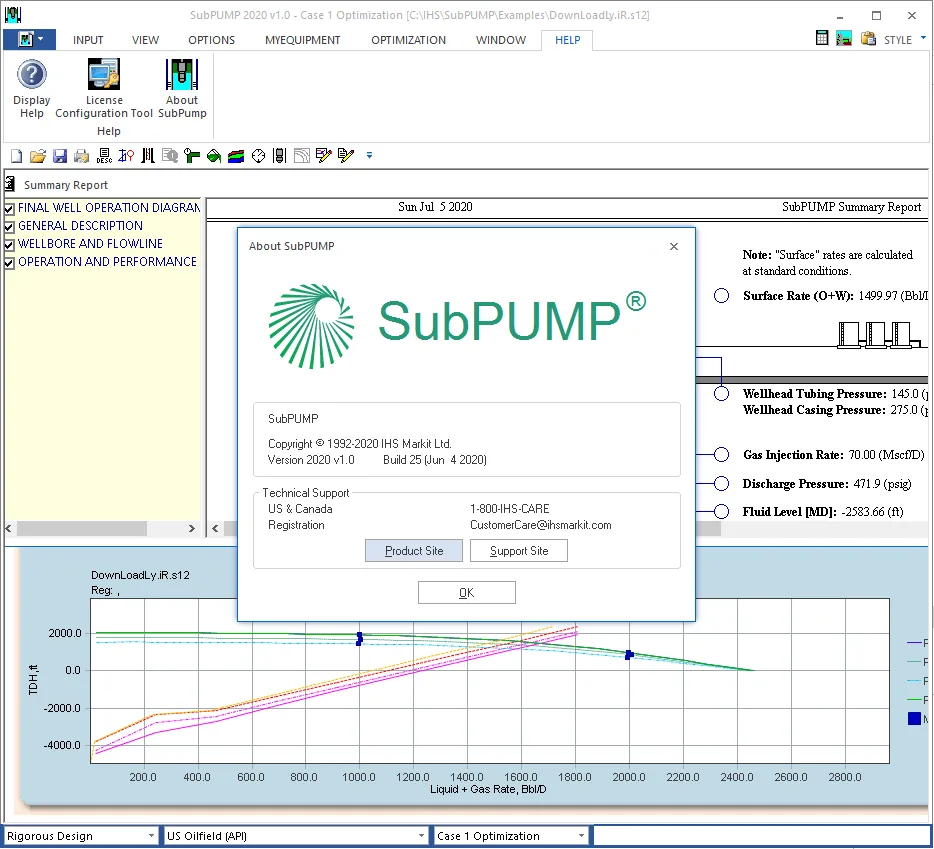Open the OPTIMIZATION ribbon tab
The height and width of the screenshot is (849, 934).
[409, 40]
